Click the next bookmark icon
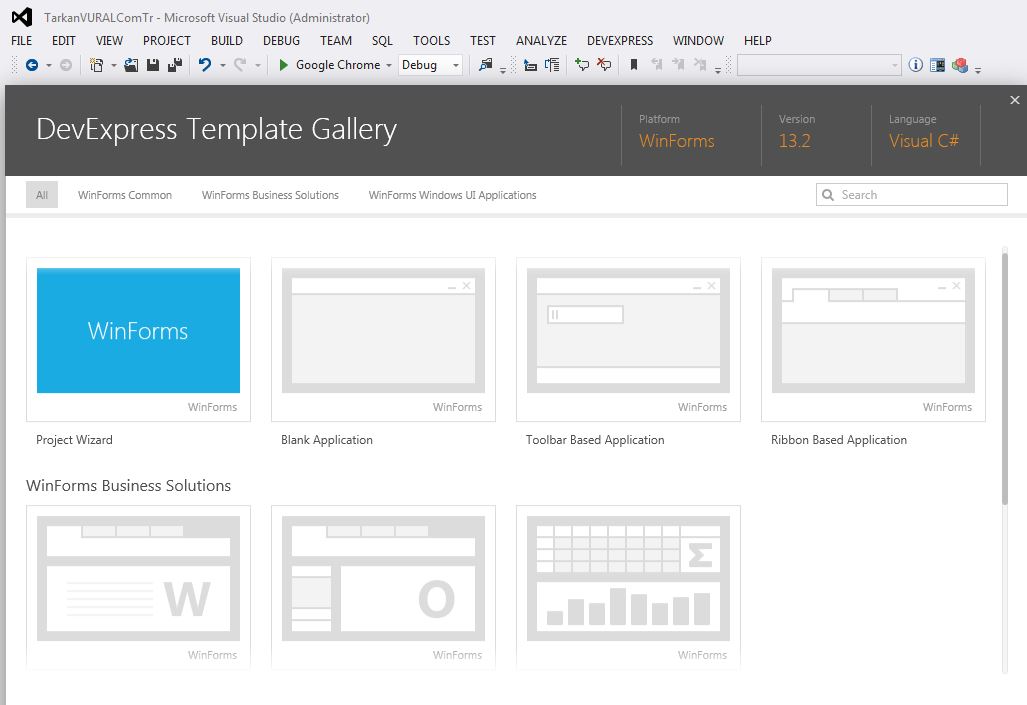This screenshot has width=1027, height=705. pos(679,65)
